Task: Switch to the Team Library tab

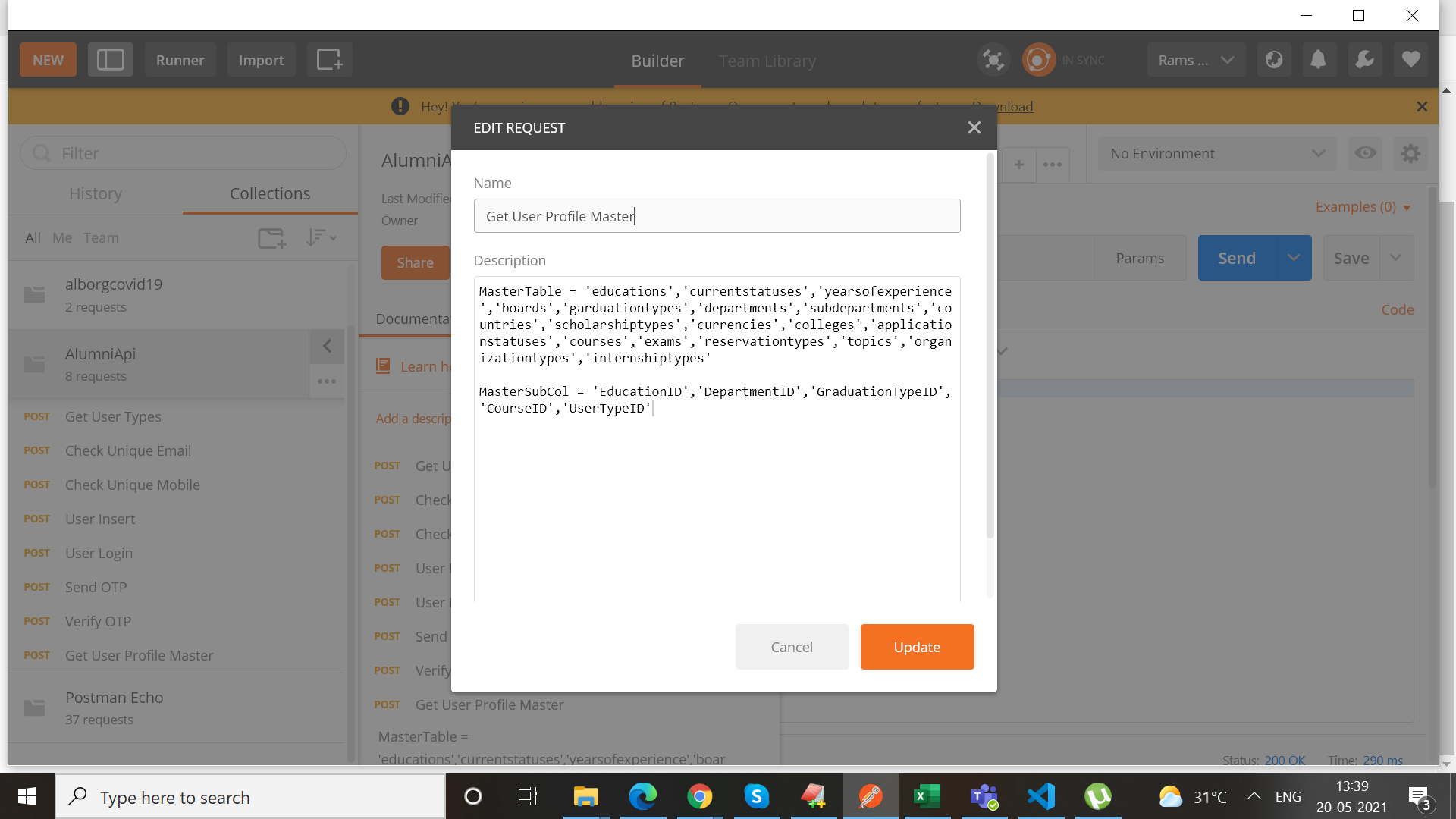Action: pos(767,61)
